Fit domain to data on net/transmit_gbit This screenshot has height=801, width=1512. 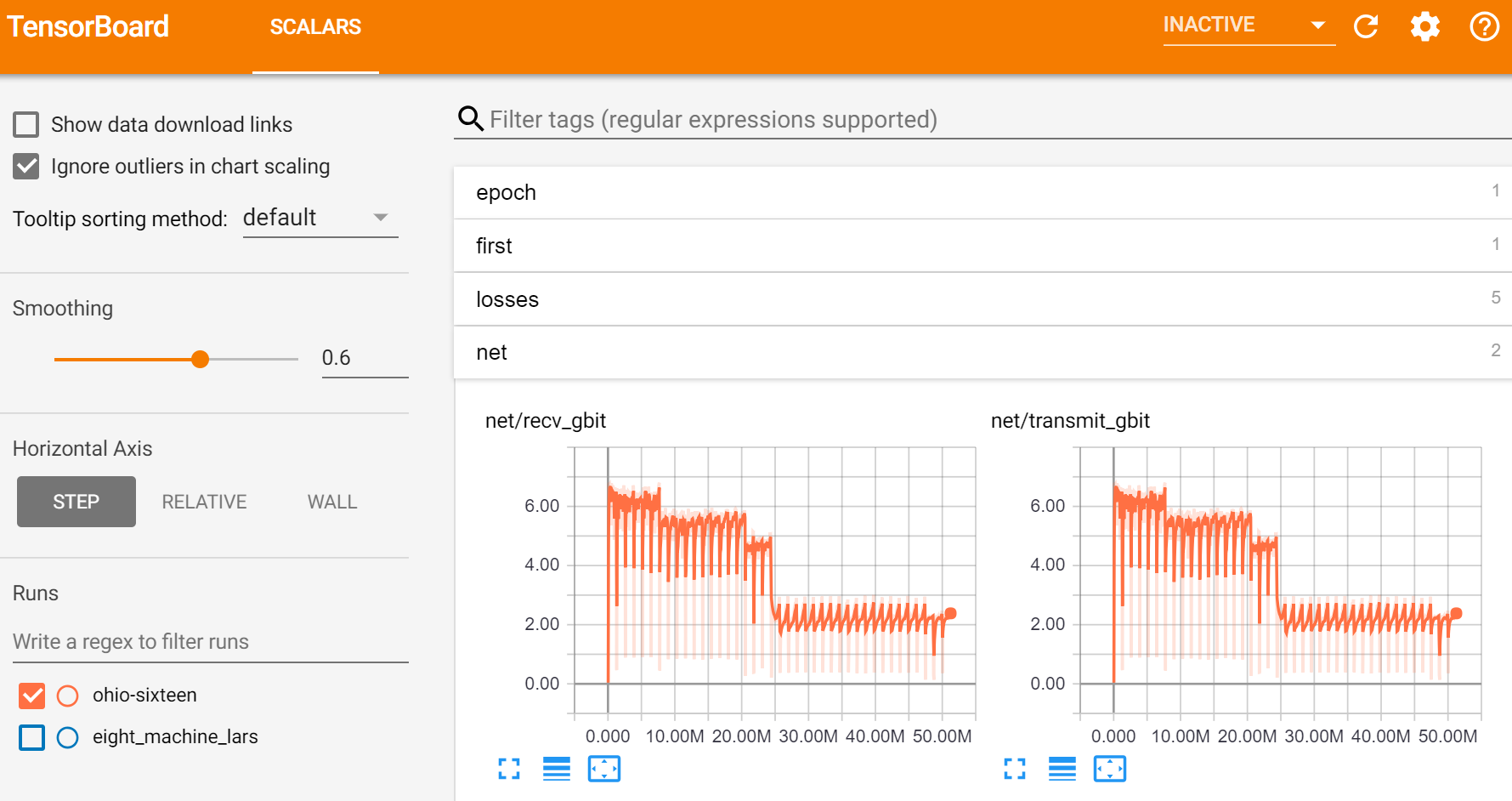click(x=1110, y=769)
